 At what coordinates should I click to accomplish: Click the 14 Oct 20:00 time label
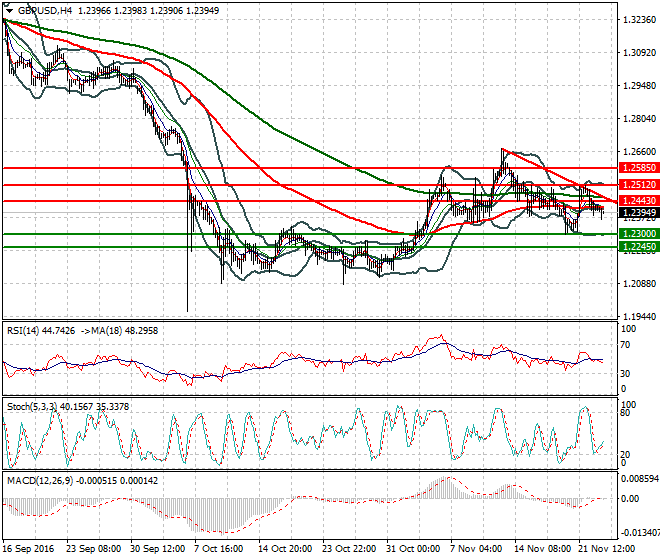[285, 549]
